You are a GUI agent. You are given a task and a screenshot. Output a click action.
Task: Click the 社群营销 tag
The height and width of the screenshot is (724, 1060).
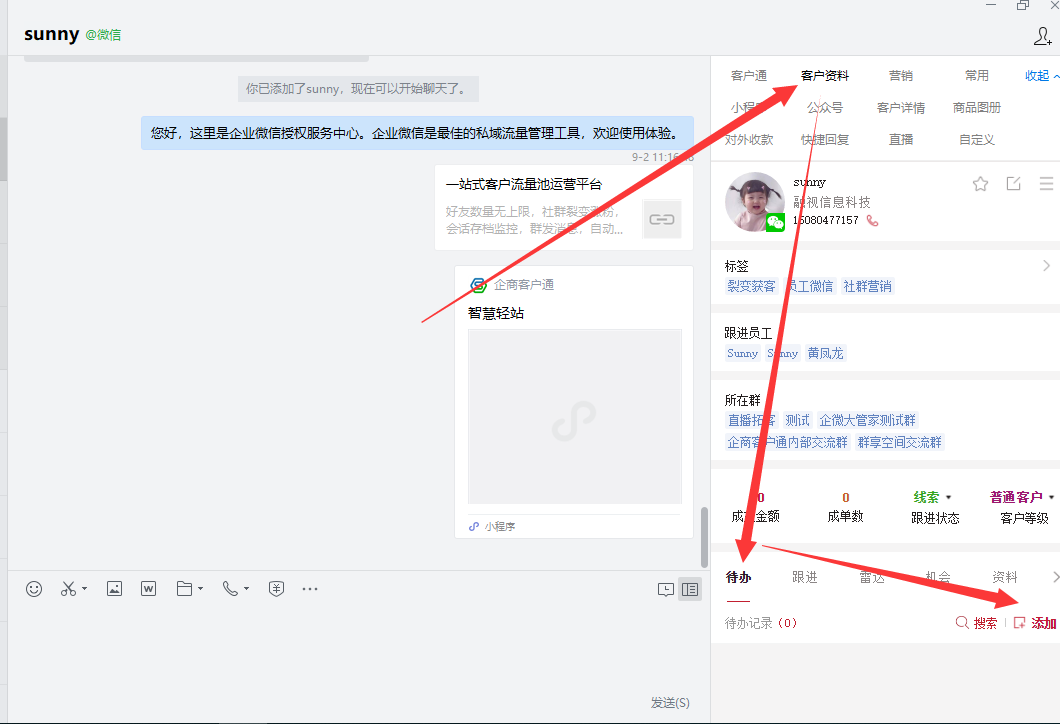(867, 286)
